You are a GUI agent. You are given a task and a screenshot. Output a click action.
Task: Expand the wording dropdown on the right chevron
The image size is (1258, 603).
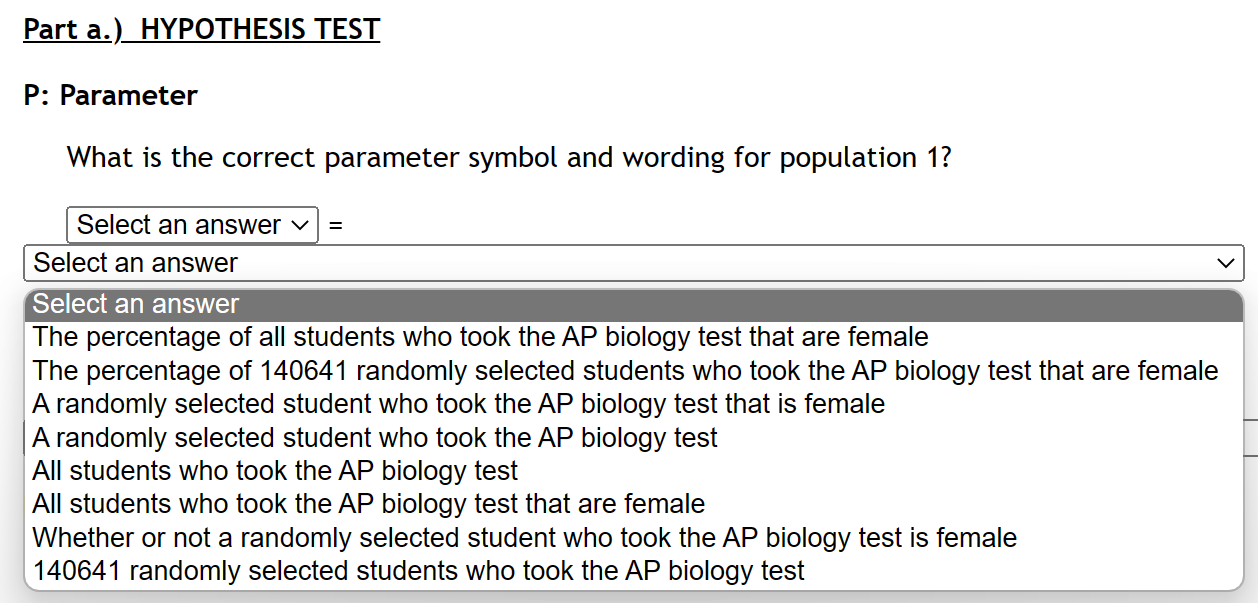click(x=1228, y=263)
